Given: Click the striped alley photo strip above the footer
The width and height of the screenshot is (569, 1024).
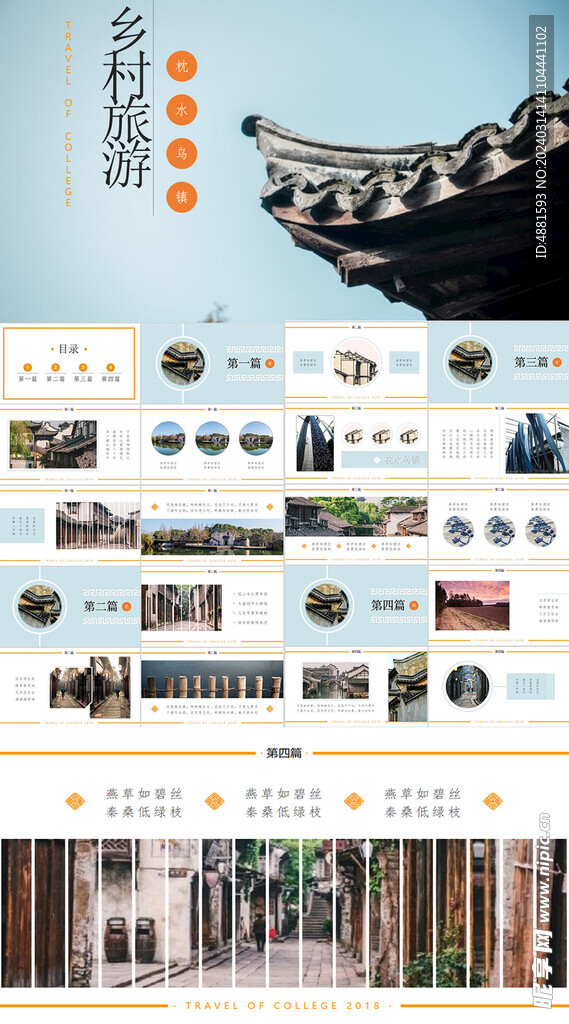Looking at the screenshot, I should click(284, 913).
